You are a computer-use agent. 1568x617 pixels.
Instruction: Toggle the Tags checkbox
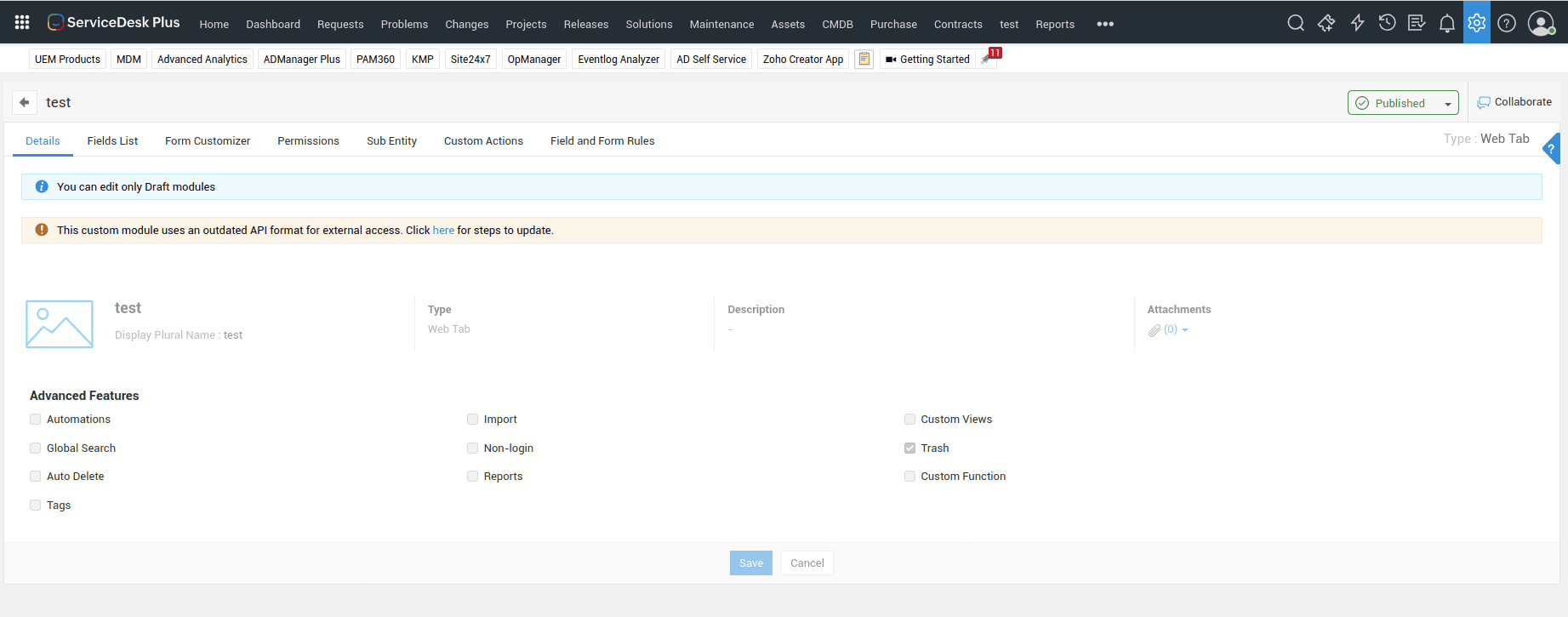click(x=36, y=505)
